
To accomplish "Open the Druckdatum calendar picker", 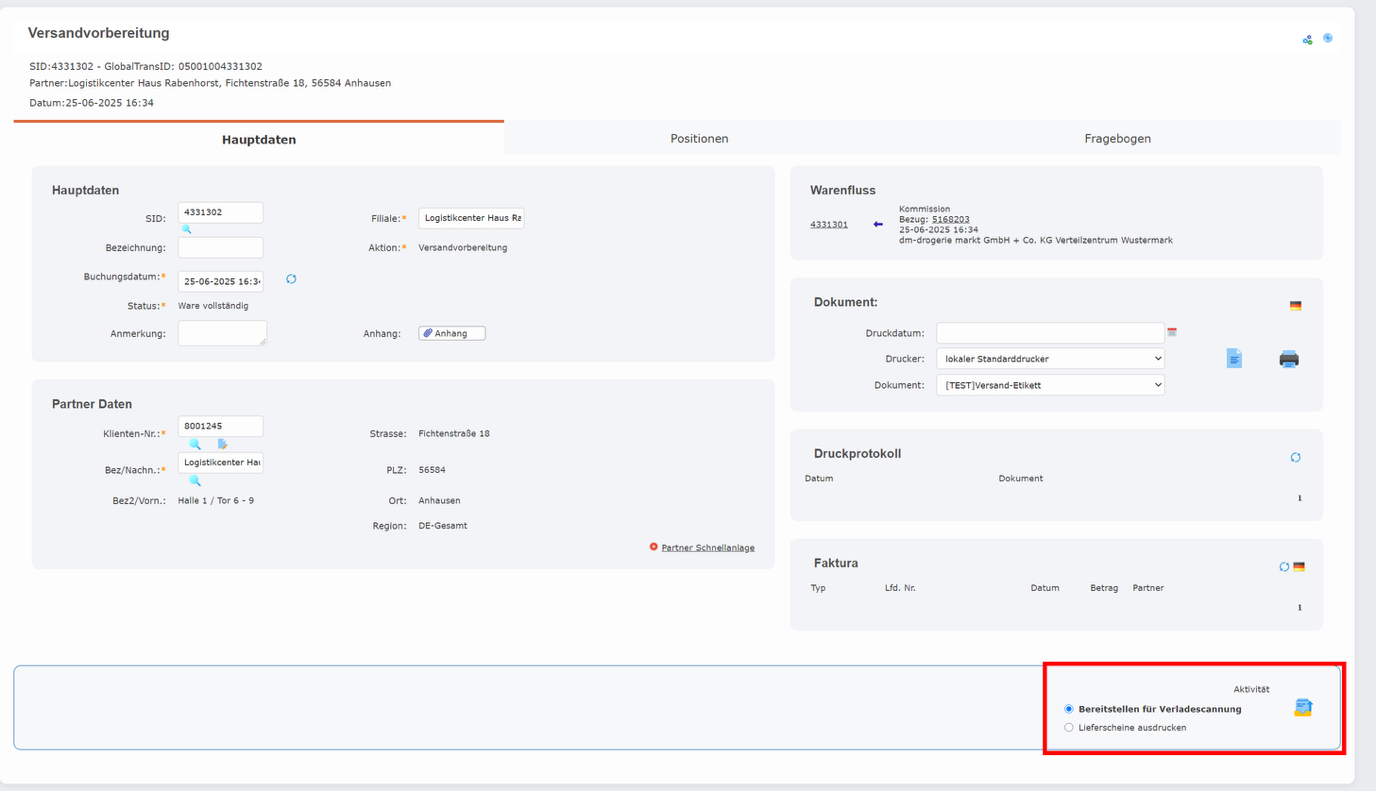I will pos(1172,332).
